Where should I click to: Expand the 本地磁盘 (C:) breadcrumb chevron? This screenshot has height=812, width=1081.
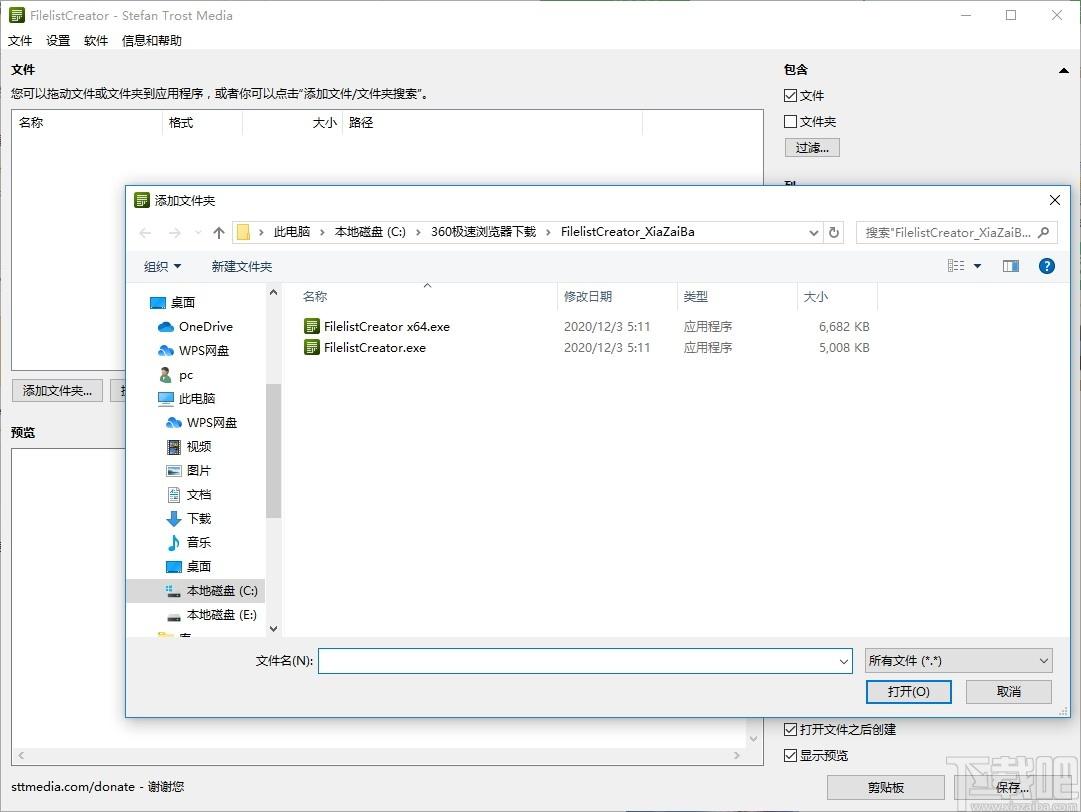[418, 232]
